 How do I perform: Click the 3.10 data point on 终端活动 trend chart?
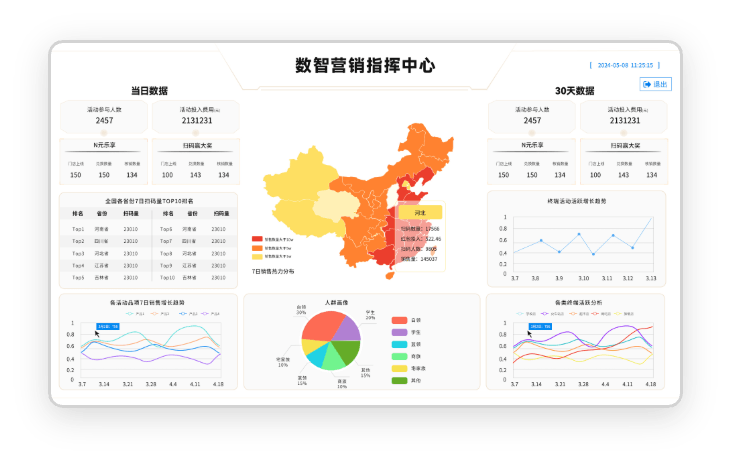coord(579,234)
